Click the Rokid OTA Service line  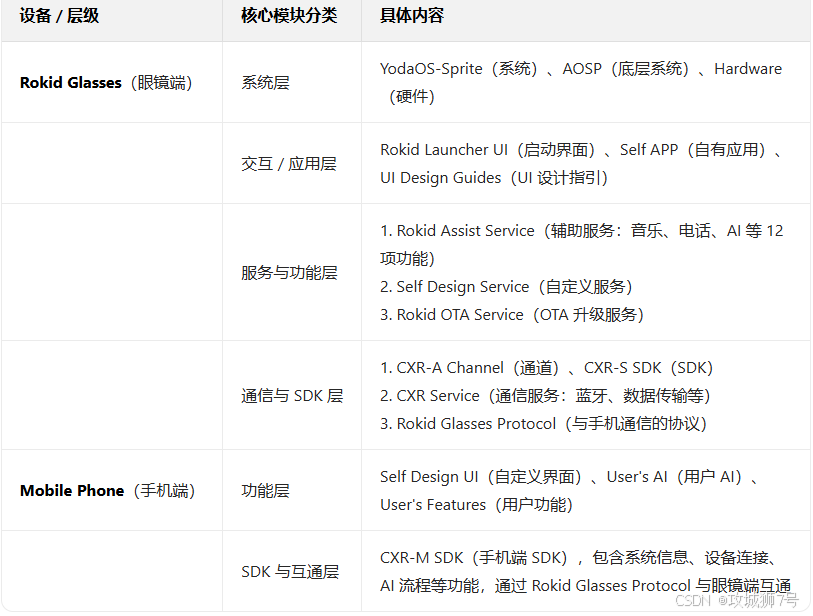tap(512, 315)
